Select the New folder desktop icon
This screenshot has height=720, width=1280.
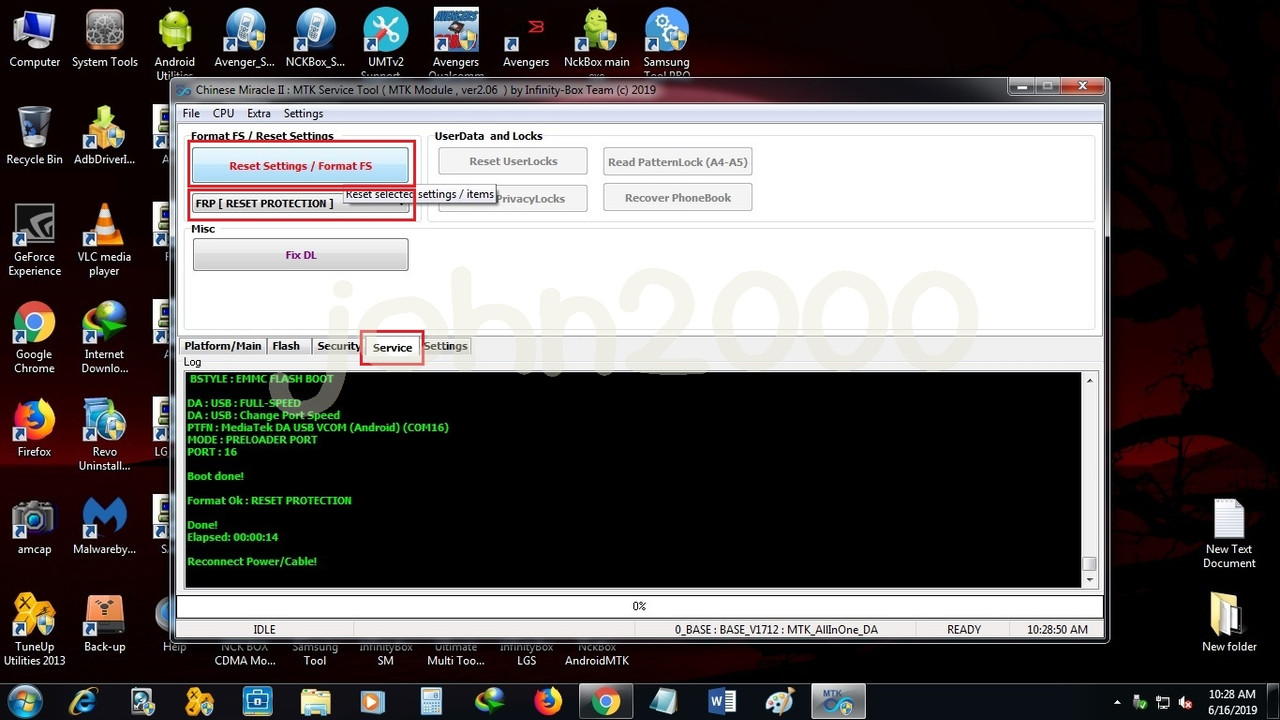pos(1229,622)
